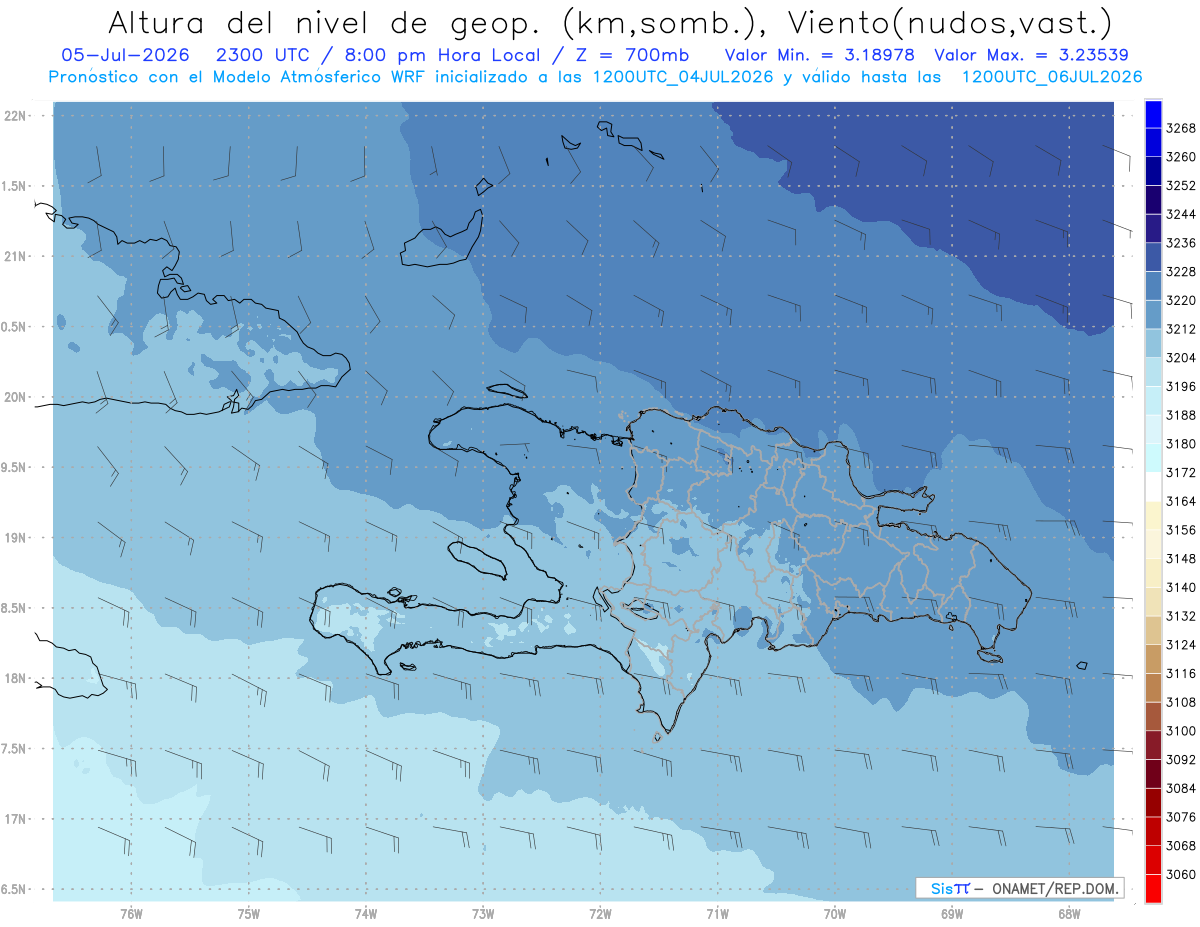Click the colorbar label '3188'
Screen dimensions: 1200x927
coord(1181,415)
